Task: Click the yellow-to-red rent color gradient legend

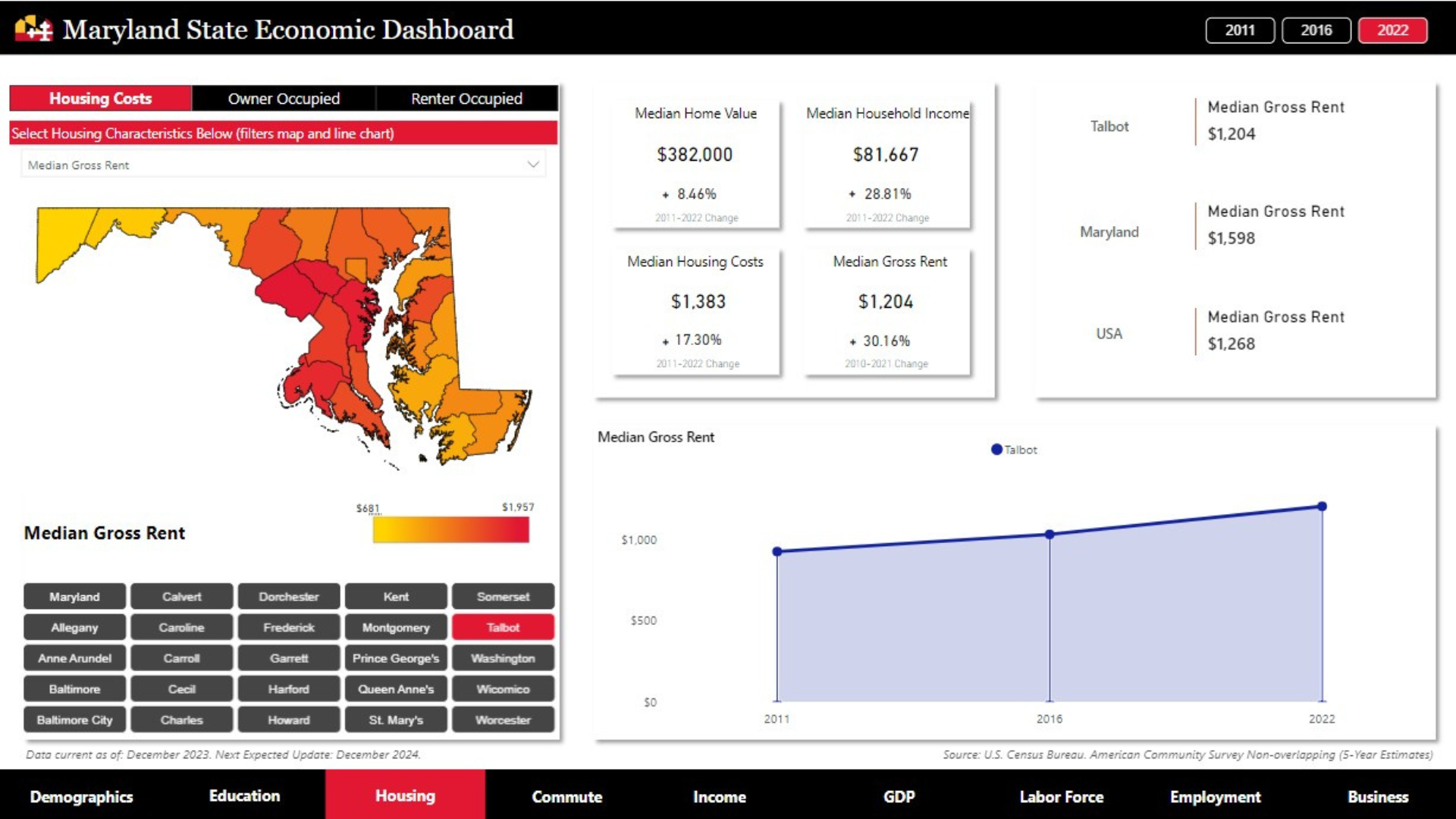Action: pyautogui.click(x=450, y=530)
